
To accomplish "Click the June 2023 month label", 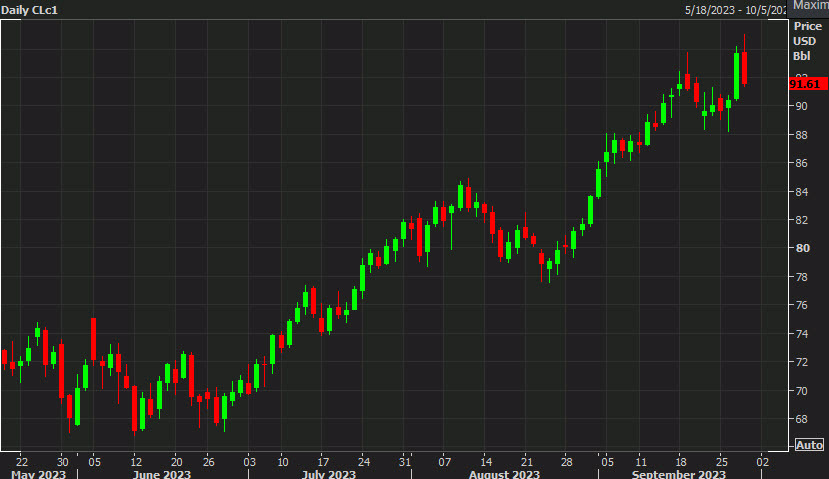I will coord(162,474).
